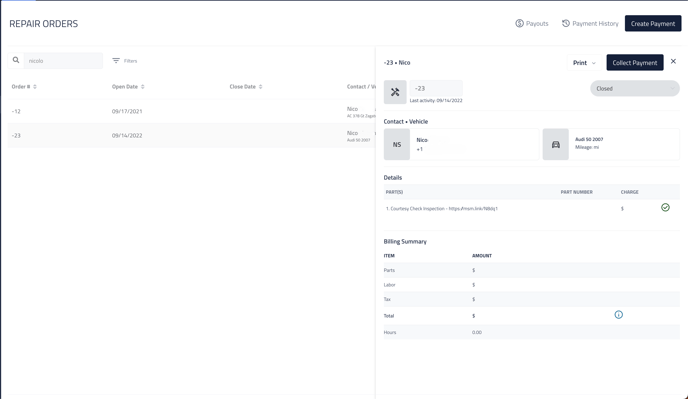688x399 pixels.
Task: Click the repair tools wrench icon
Action: (x=395, y=92)
